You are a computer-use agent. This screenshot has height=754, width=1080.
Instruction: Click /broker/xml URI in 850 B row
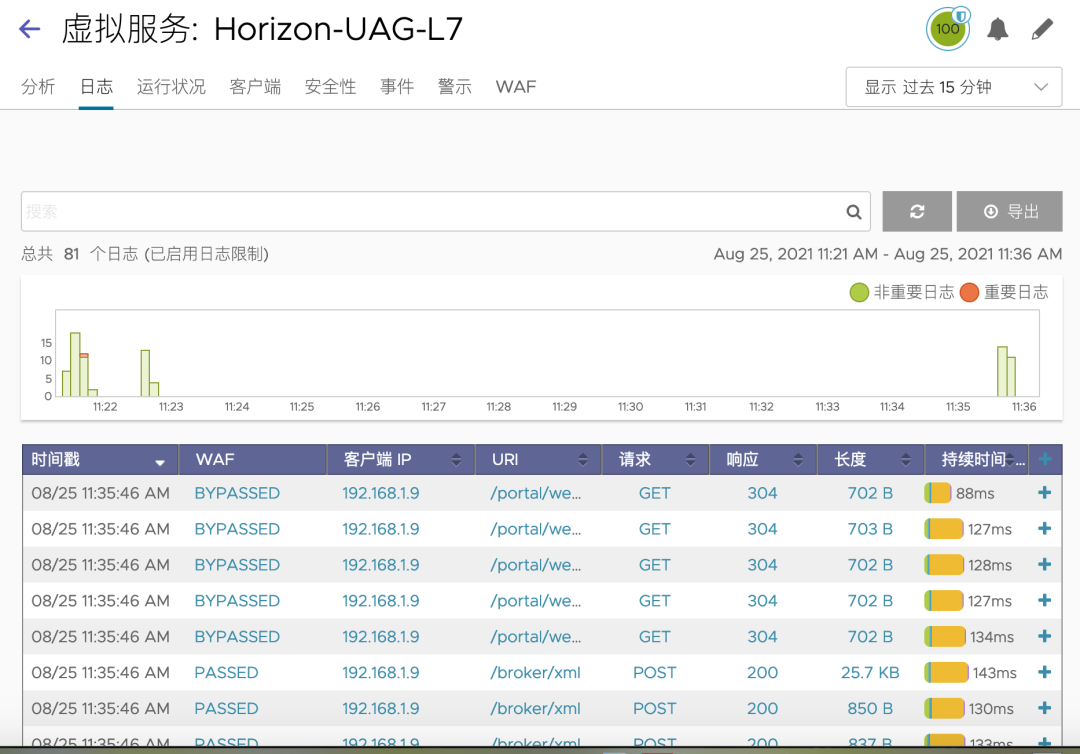coord(535,708)
